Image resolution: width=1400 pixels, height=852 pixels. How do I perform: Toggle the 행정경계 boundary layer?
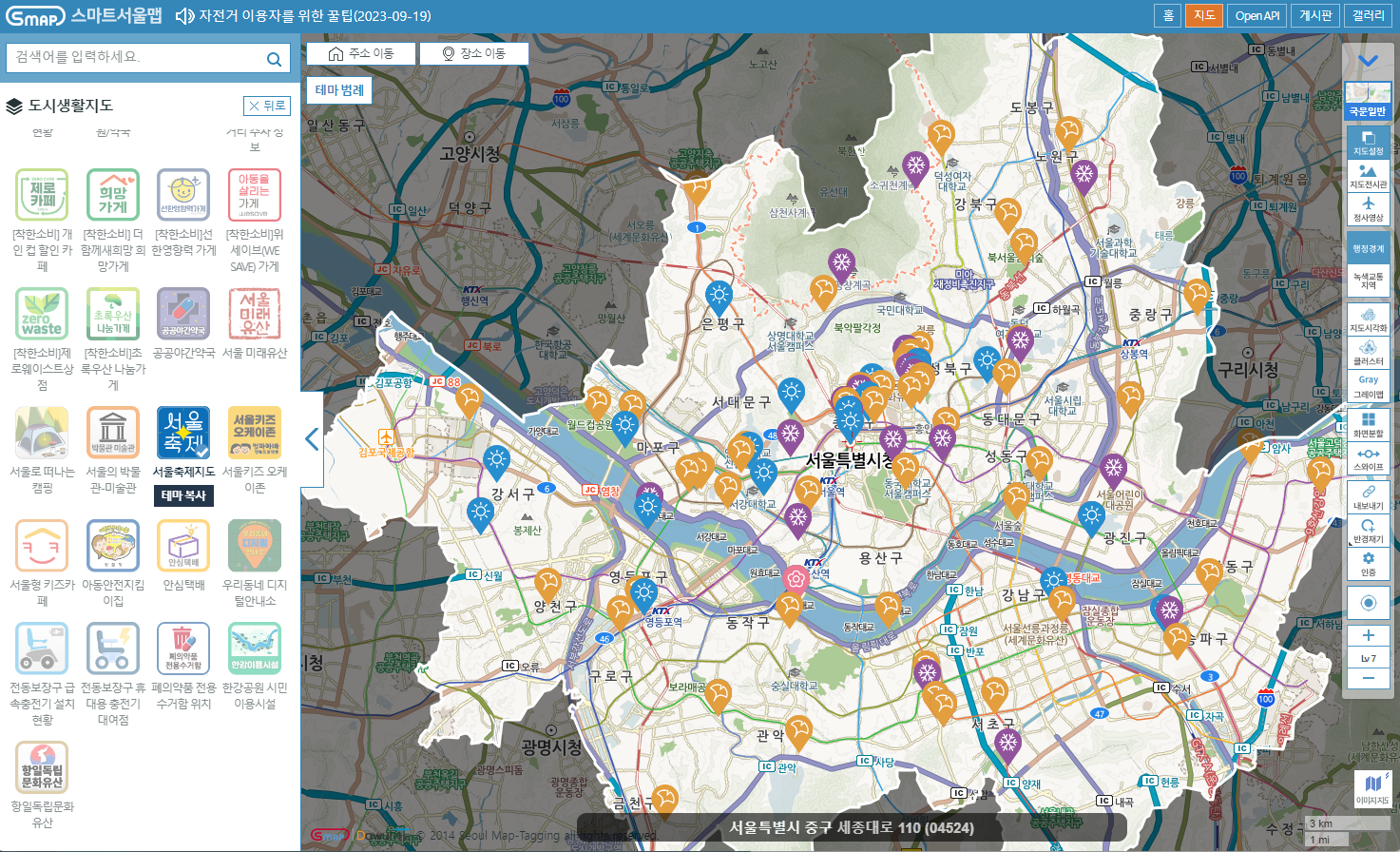point(1368,248)
